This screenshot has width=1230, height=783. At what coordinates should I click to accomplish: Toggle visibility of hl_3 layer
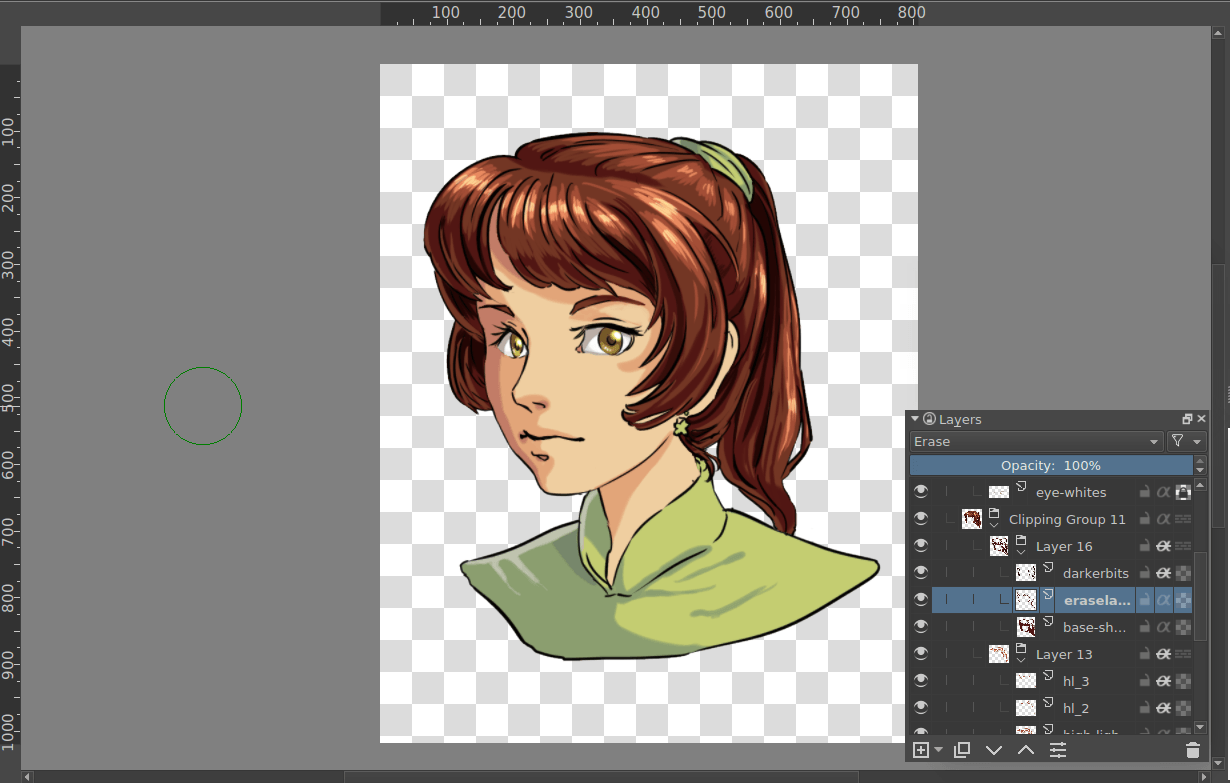921,681
